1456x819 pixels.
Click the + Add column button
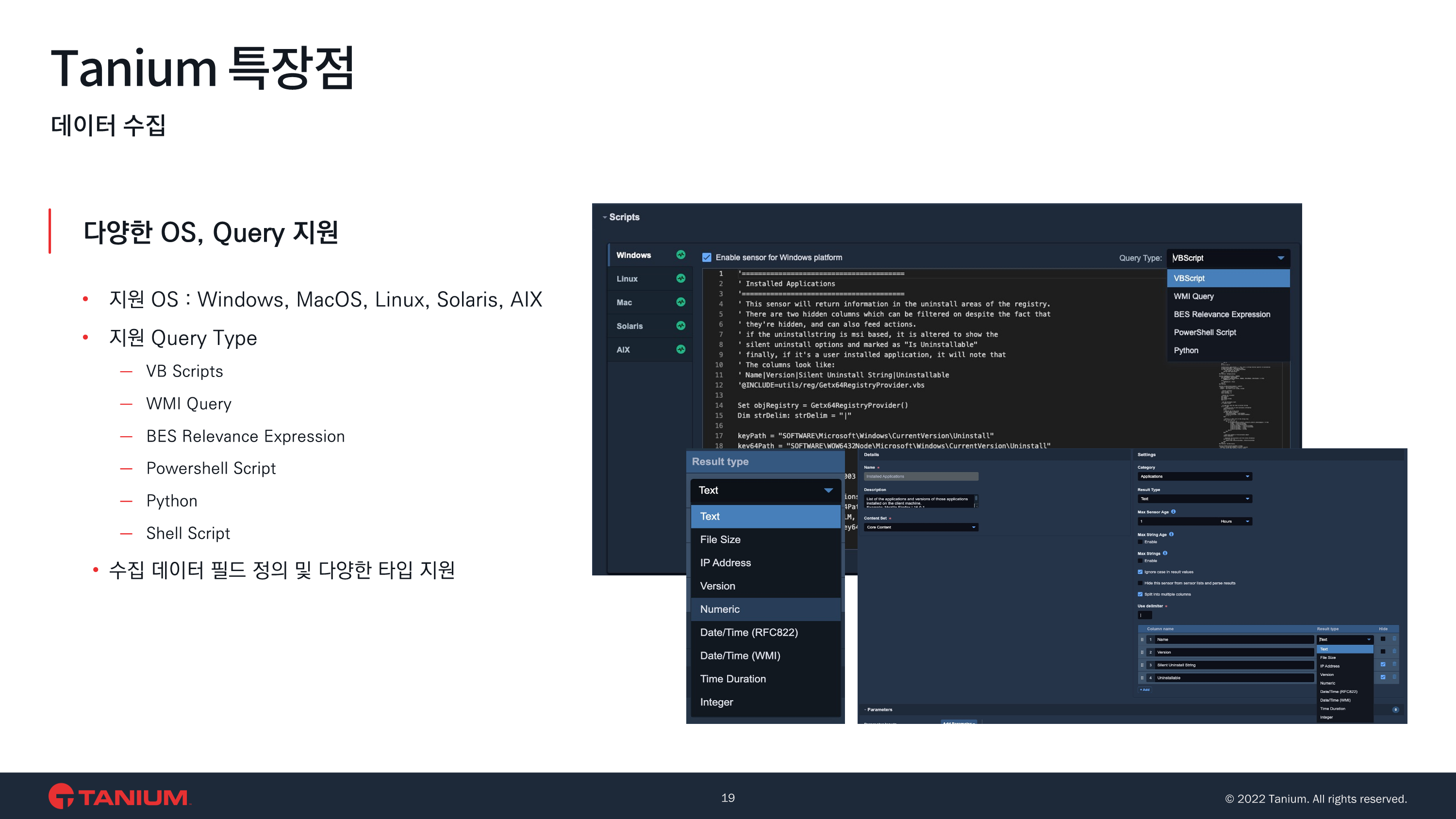pyautogui.click(x=1144, y=689)
